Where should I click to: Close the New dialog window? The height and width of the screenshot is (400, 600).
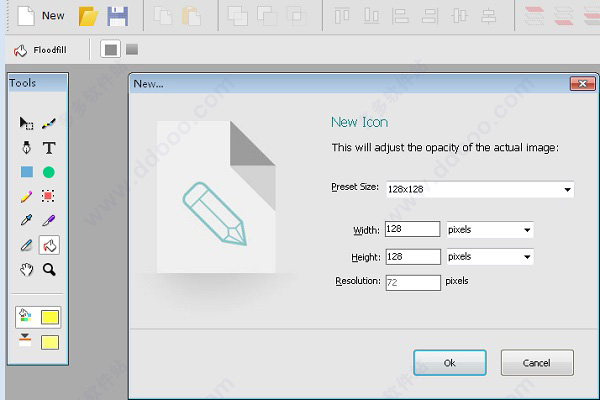[582, 83]
